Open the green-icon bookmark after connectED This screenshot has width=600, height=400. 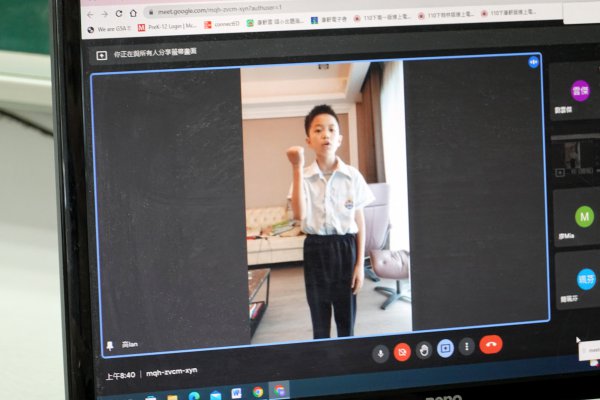click(x=275, y=22)
